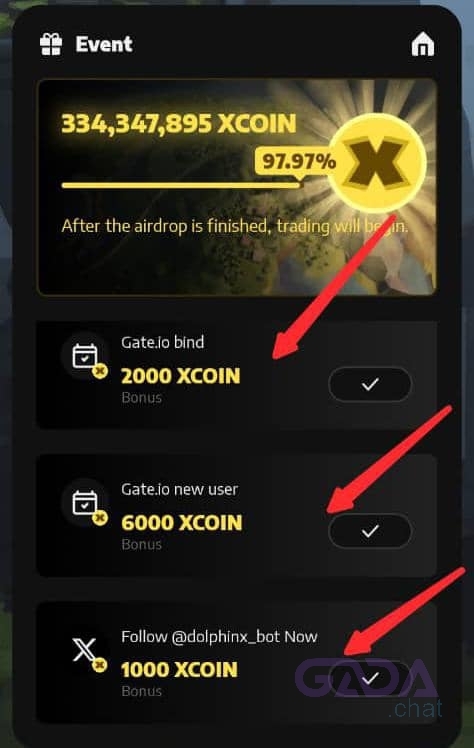The image size is (474, 748).
Task: Click the 2000 XCOIN bonus amount
Action: point(181,376)
